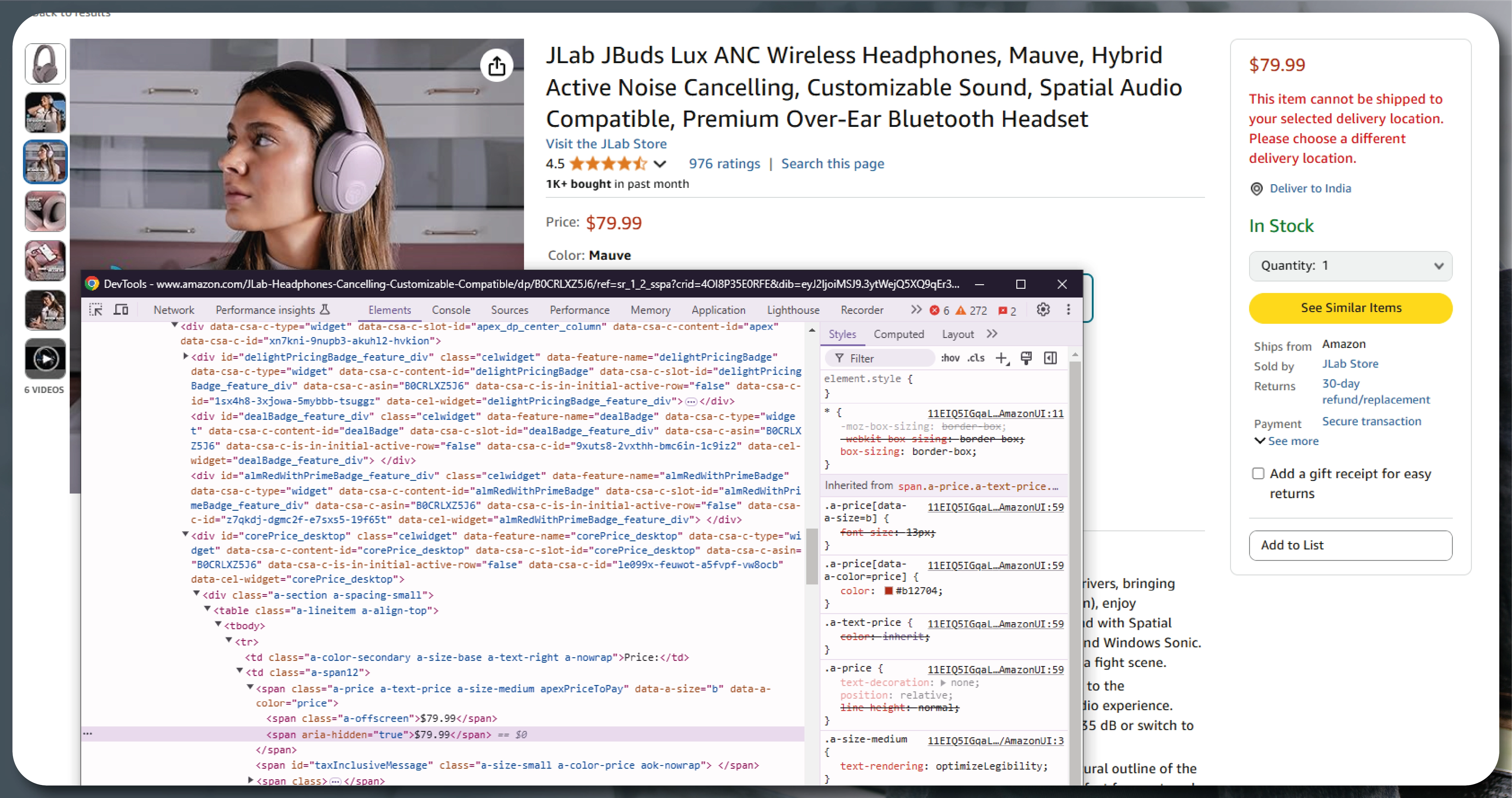1512x798 pixels.
Task: Switch to Computed styles tab
Action: pos(899,334)
